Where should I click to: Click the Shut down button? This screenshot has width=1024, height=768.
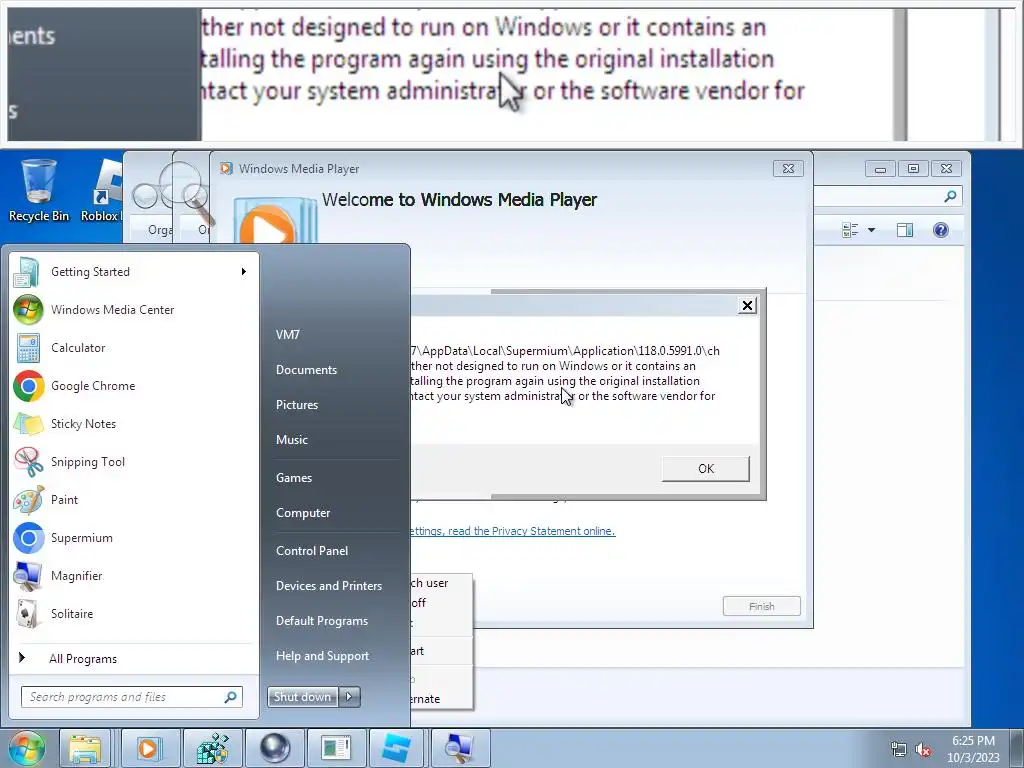[x=303, y=697]
